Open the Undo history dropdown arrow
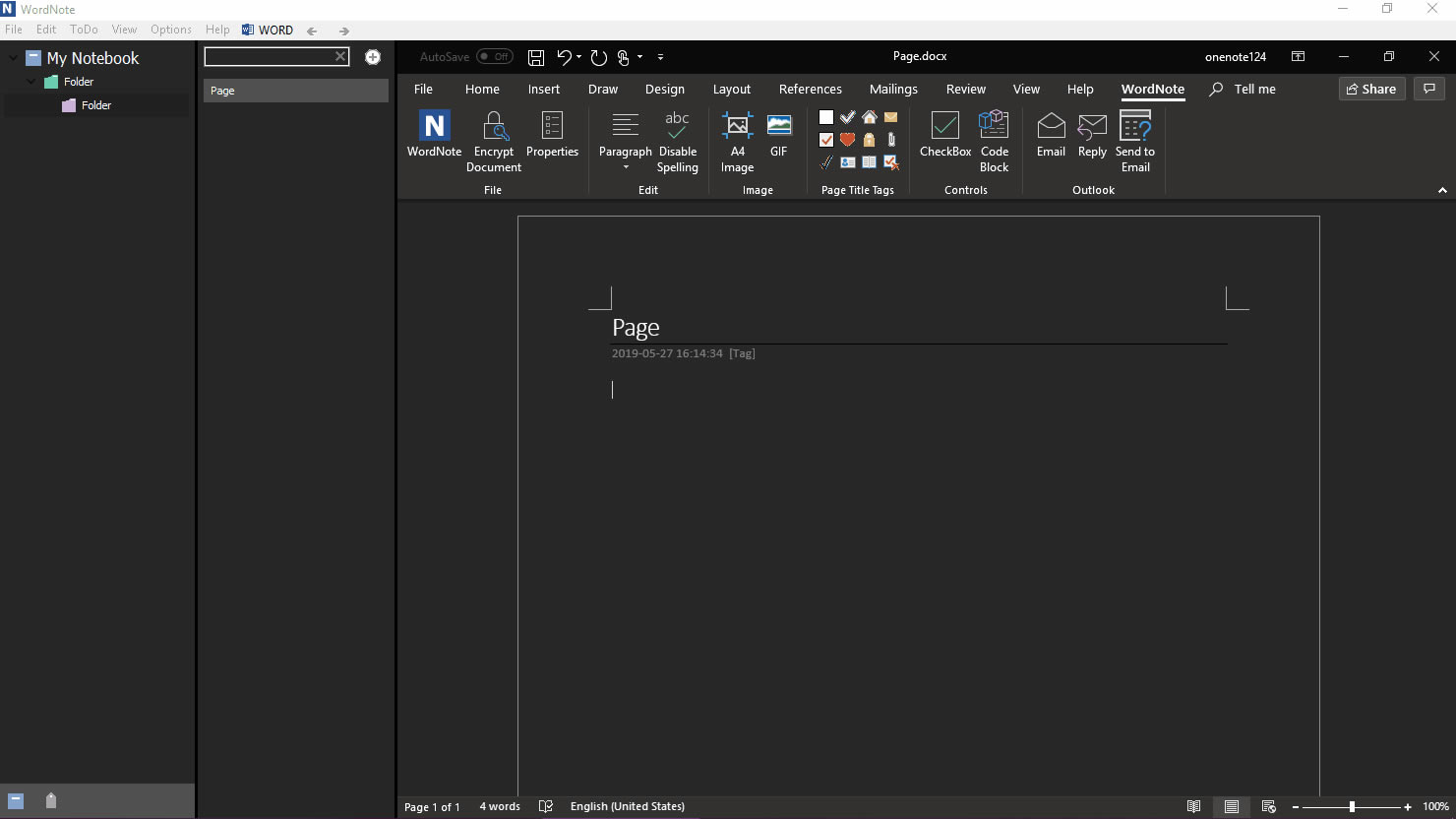 (578, 57)
